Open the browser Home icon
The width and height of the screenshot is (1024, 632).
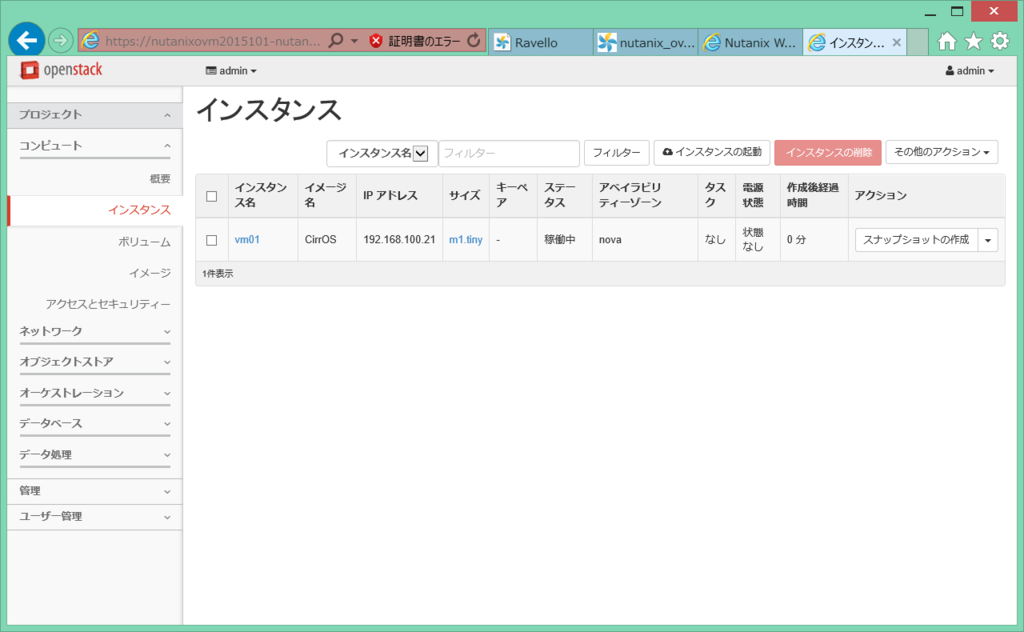click(947, 42)
